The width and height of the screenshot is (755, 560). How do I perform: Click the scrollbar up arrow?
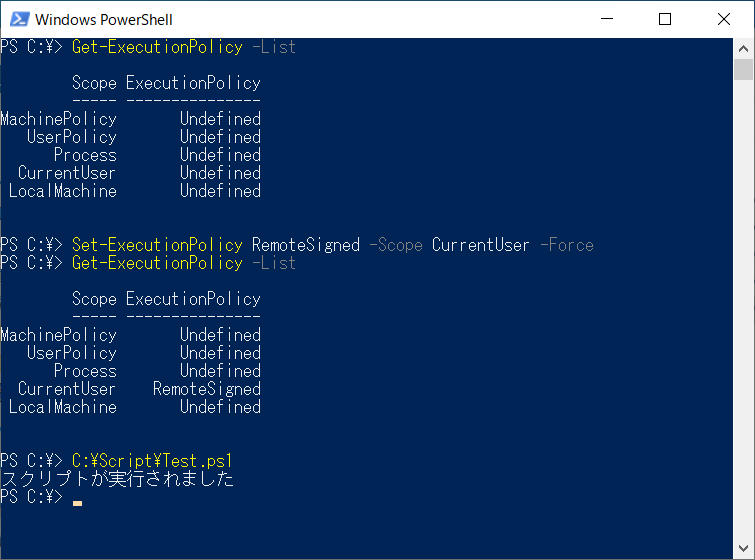pos(743,49)
